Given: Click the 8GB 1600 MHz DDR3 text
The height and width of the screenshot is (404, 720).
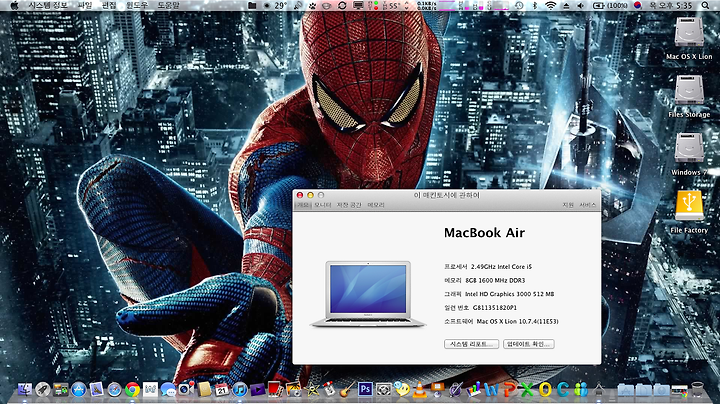Looking at the screenshot, I should (x=495, y=280).
